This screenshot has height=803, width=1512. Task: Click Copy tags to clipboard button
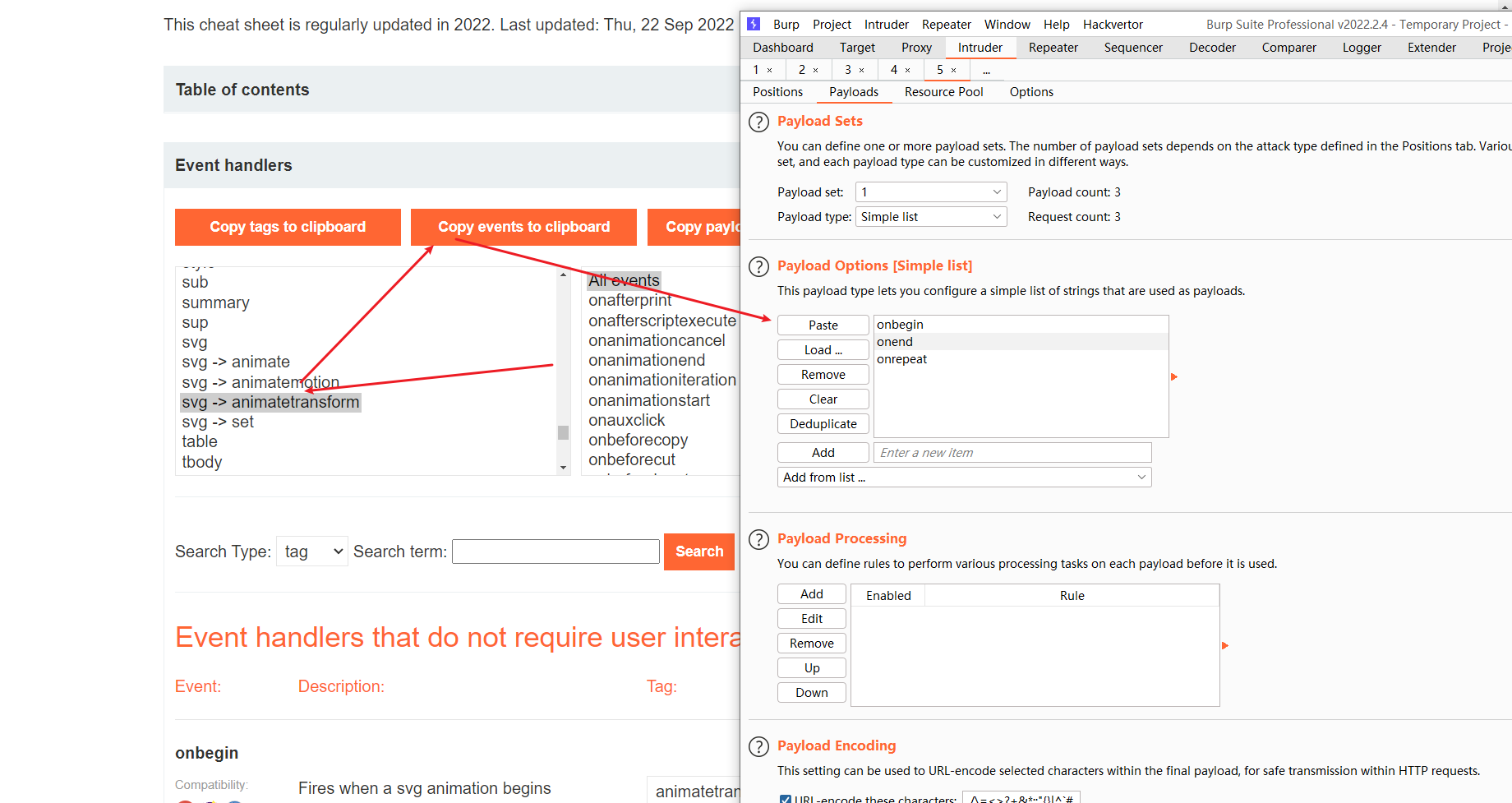tap(288, 227)
